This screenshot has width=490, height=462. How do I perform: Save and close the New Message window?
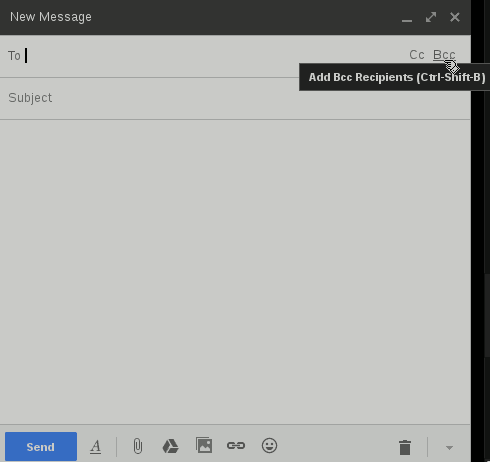pos(455,17)
